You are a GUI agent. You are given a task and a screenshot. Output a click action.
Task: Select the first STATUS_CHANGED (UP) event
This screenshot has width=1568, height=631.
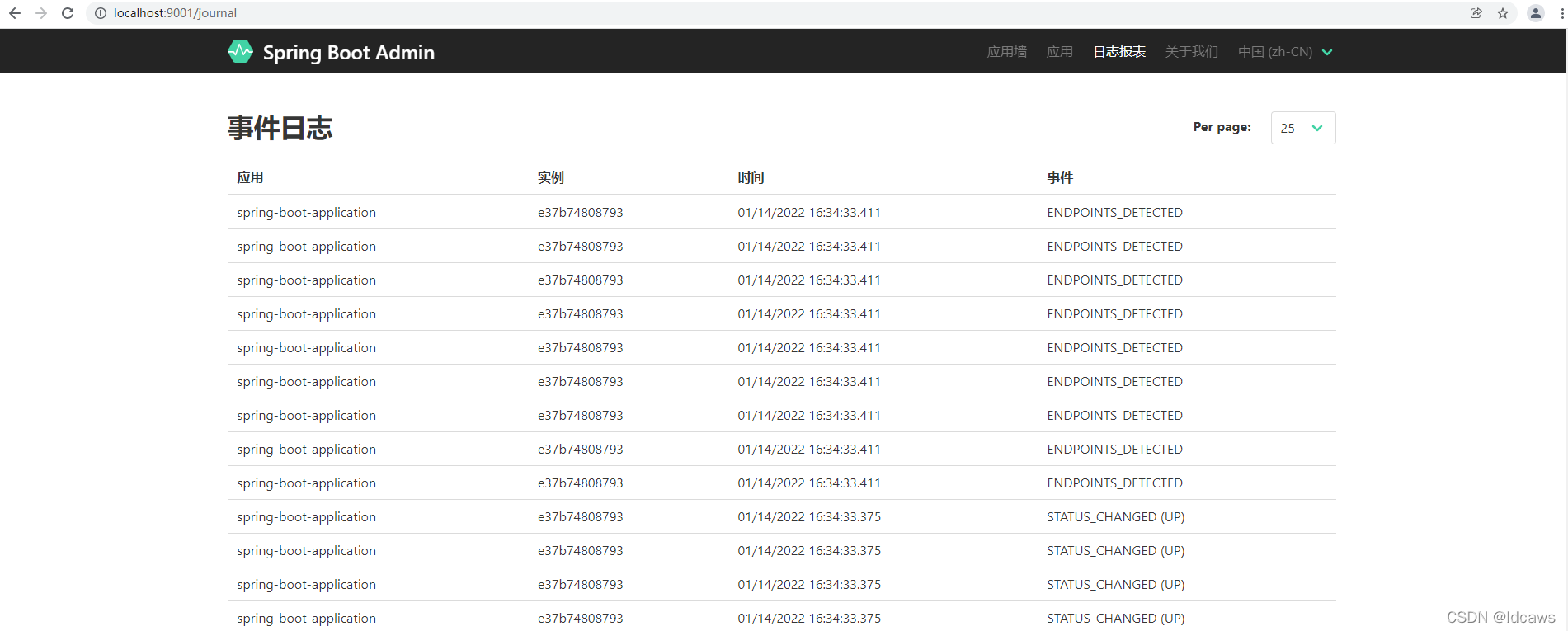tap(1115, 517)
